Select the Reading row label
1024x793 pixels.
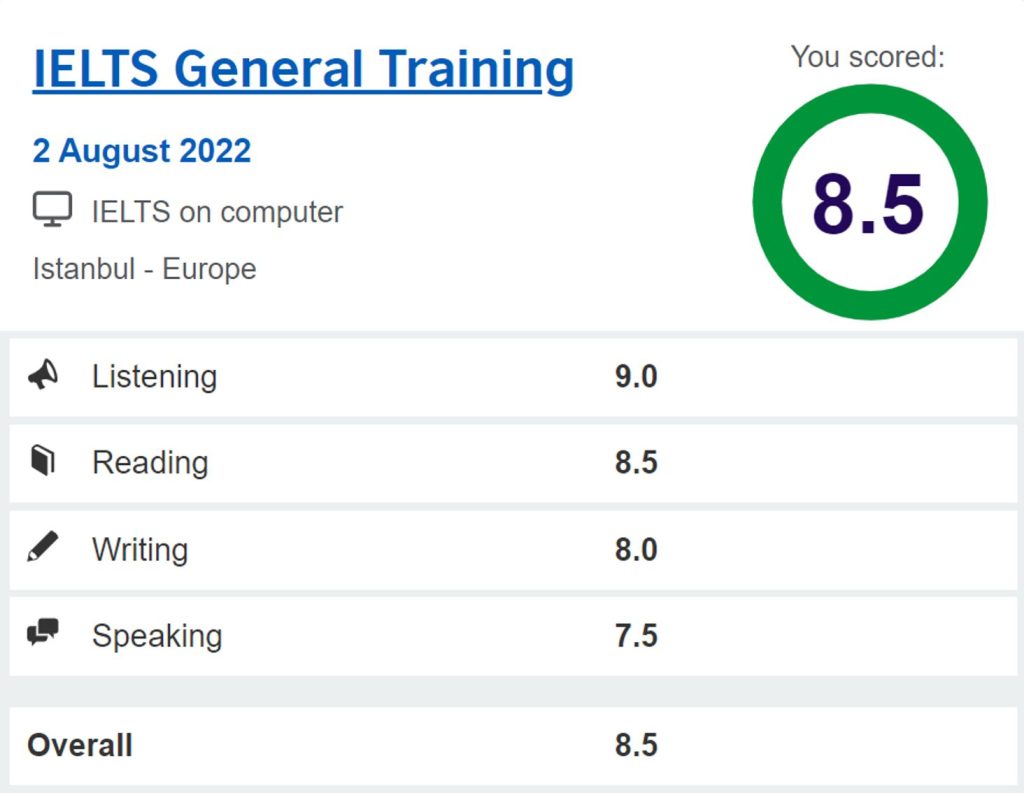click(150, 462)
